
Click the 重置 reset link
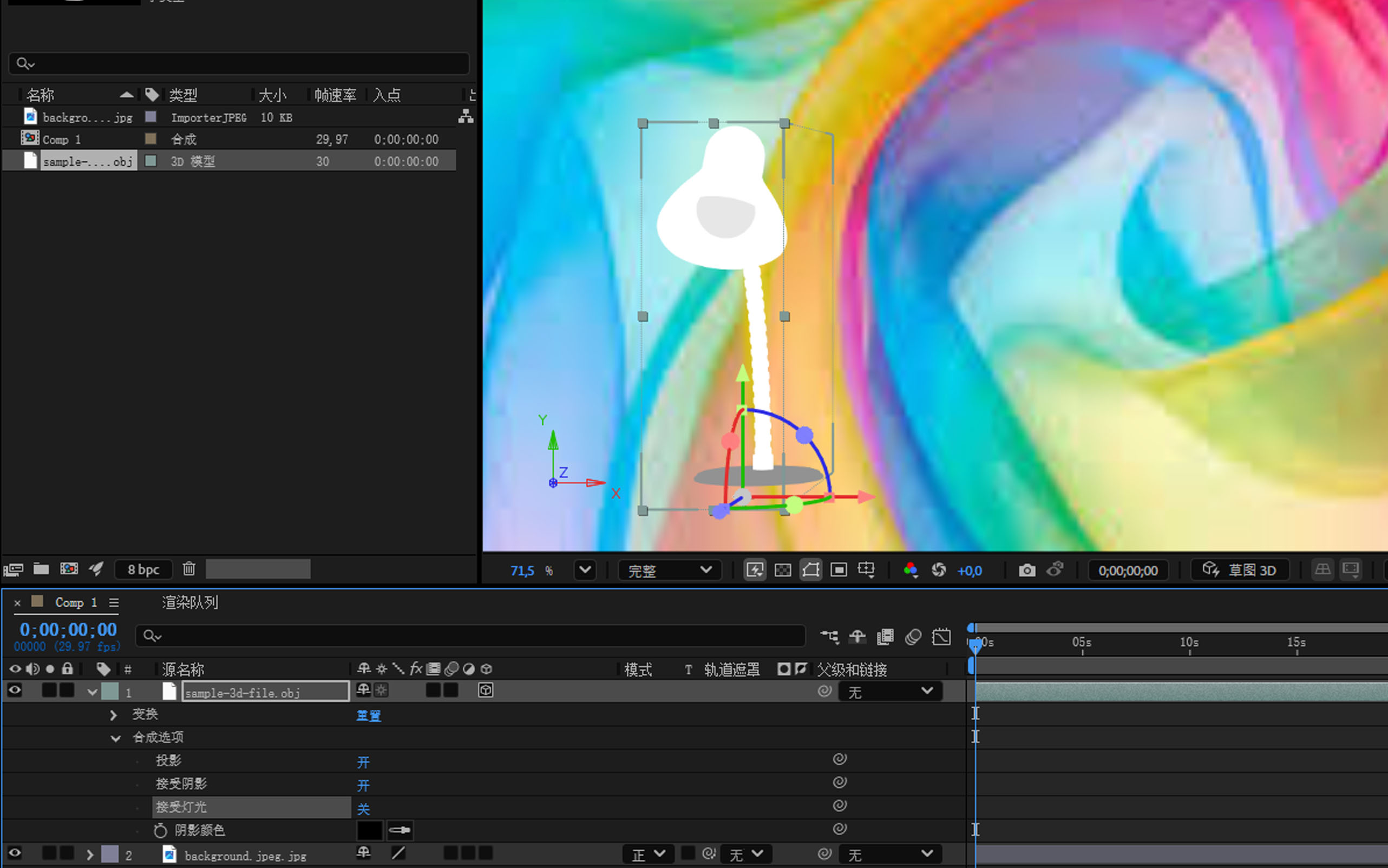[368, 715]
